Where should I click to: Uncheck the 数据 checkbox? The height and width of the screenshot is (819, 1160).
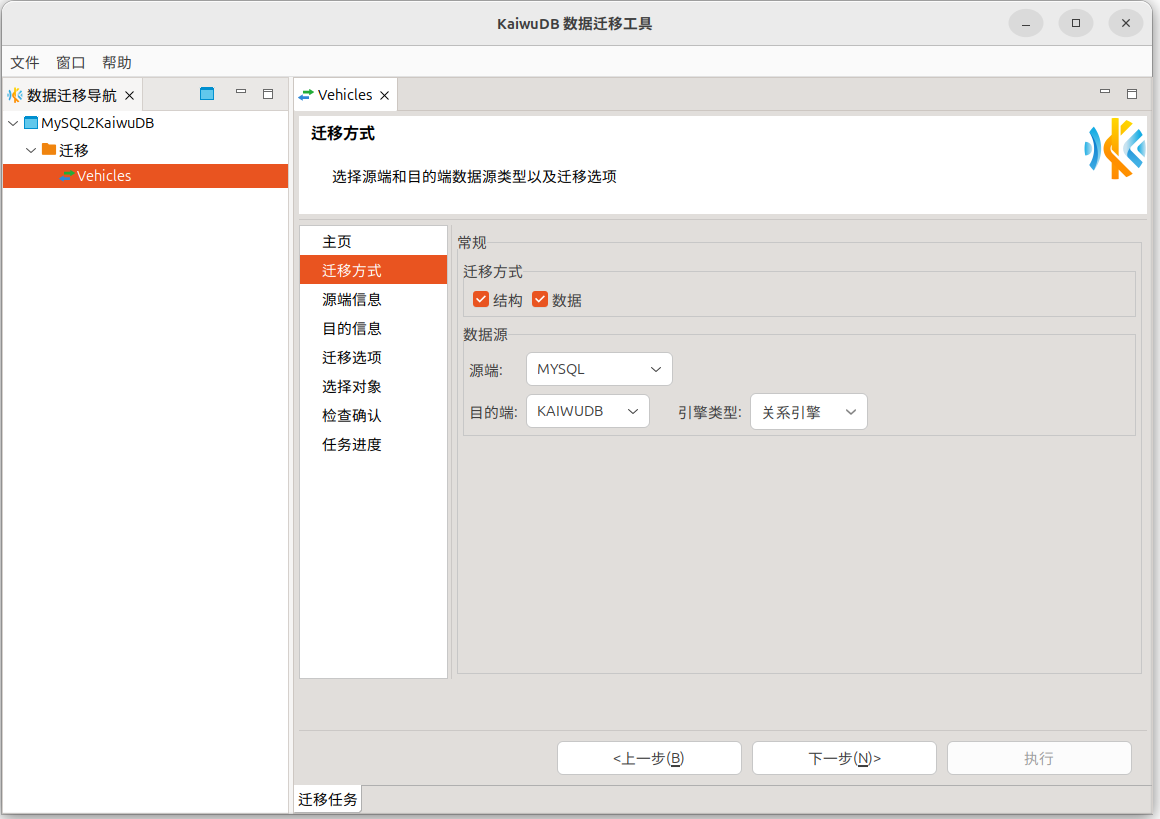[x=540, y=299]
